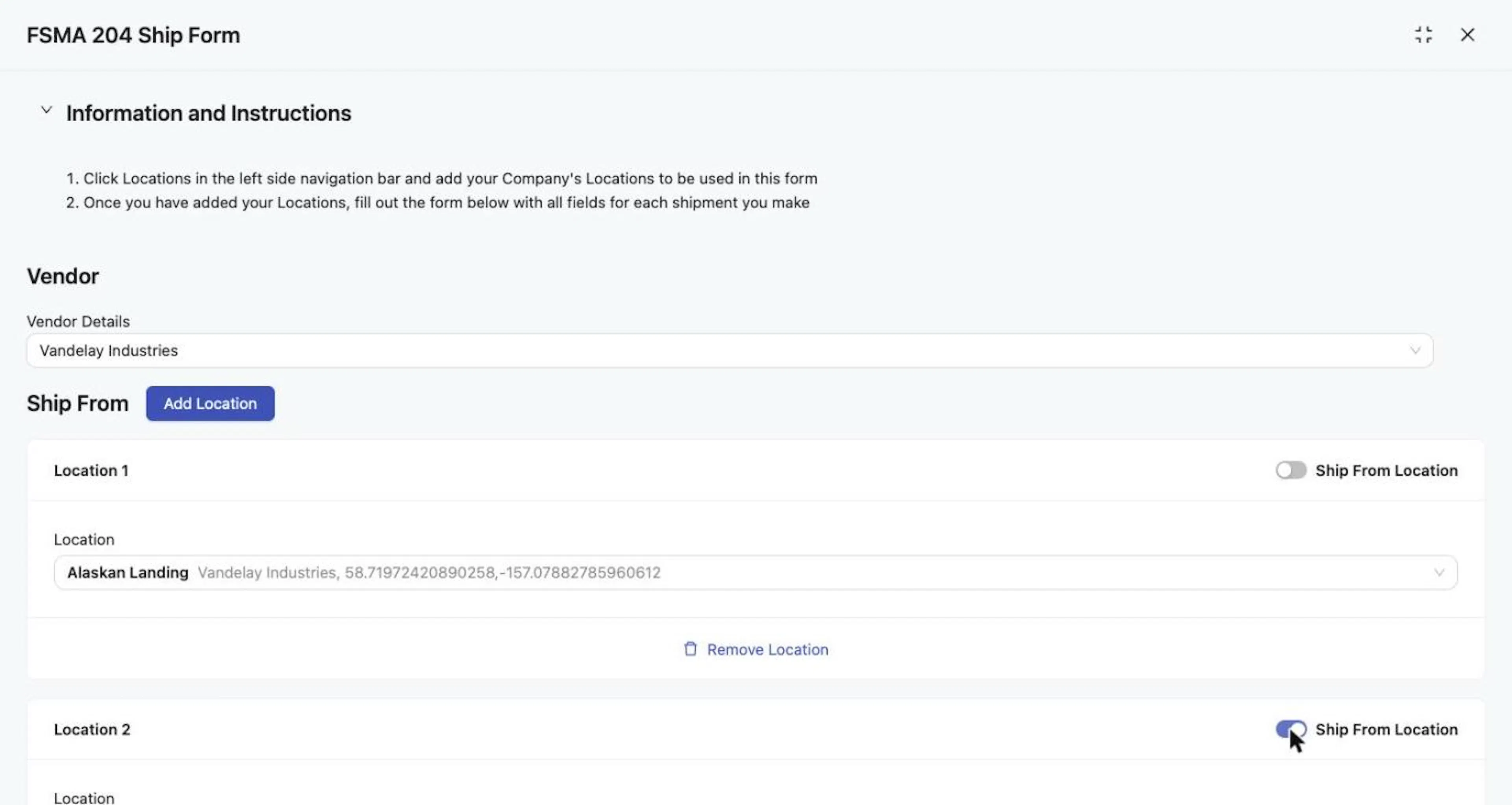Open the Alaskan Landing location dropdown
Viewport: 1512px width, 805px height.
coord(756,573)
